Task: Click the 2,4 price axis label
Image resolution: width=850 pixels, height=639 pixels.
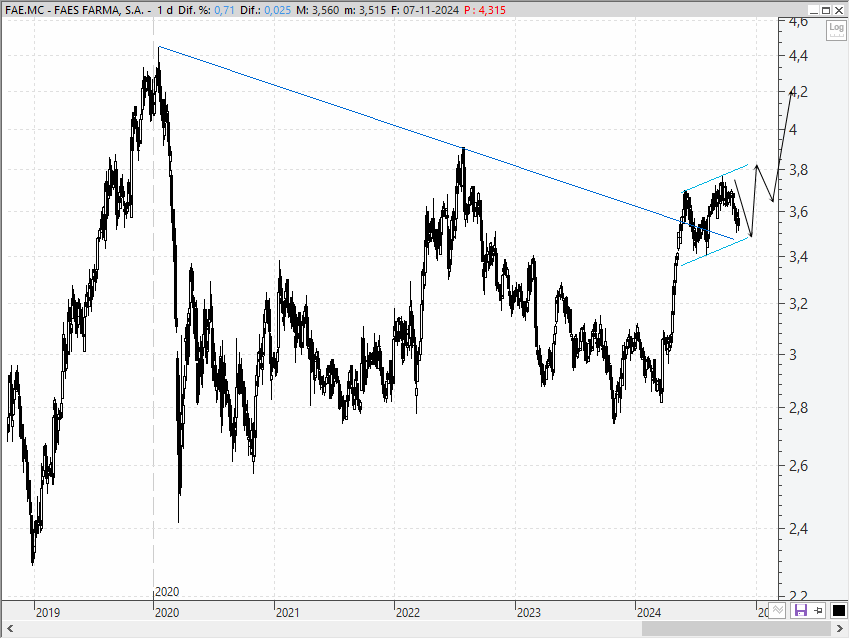Action: click(x=798, y=528)
